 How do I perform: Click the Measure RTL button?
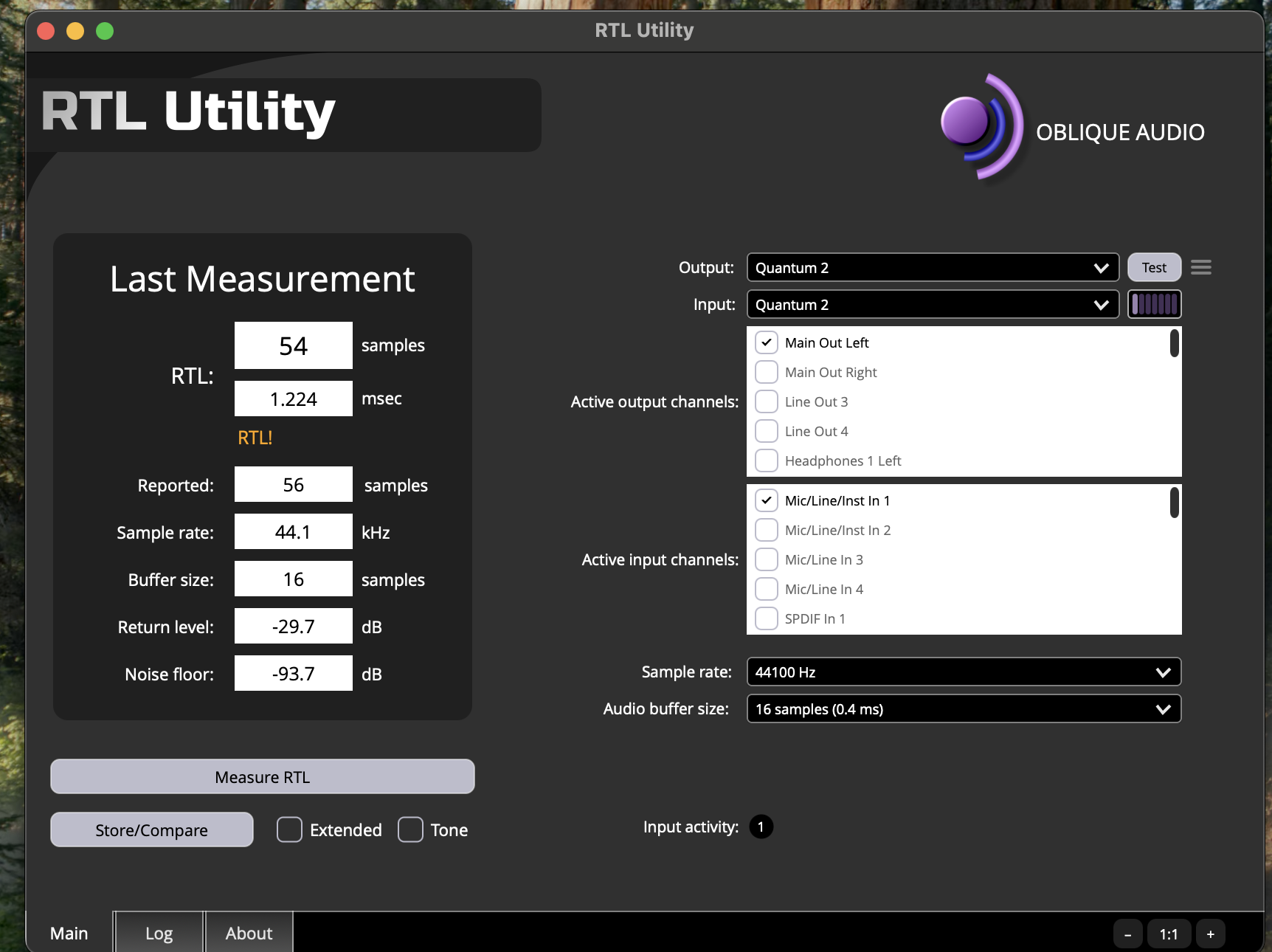[262, 776]
